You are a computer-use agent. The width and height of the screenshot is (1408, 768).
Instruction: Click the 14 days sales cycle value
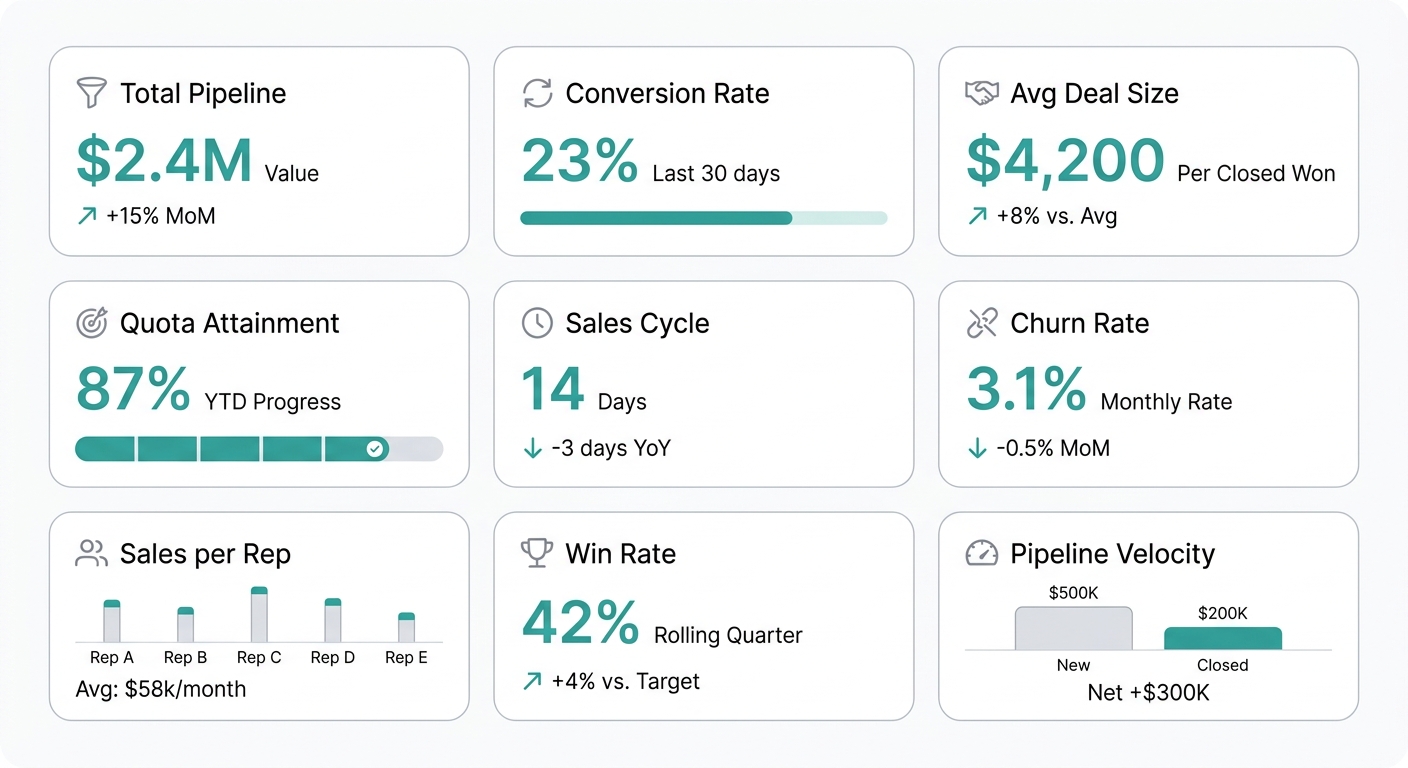click(553, 389)
